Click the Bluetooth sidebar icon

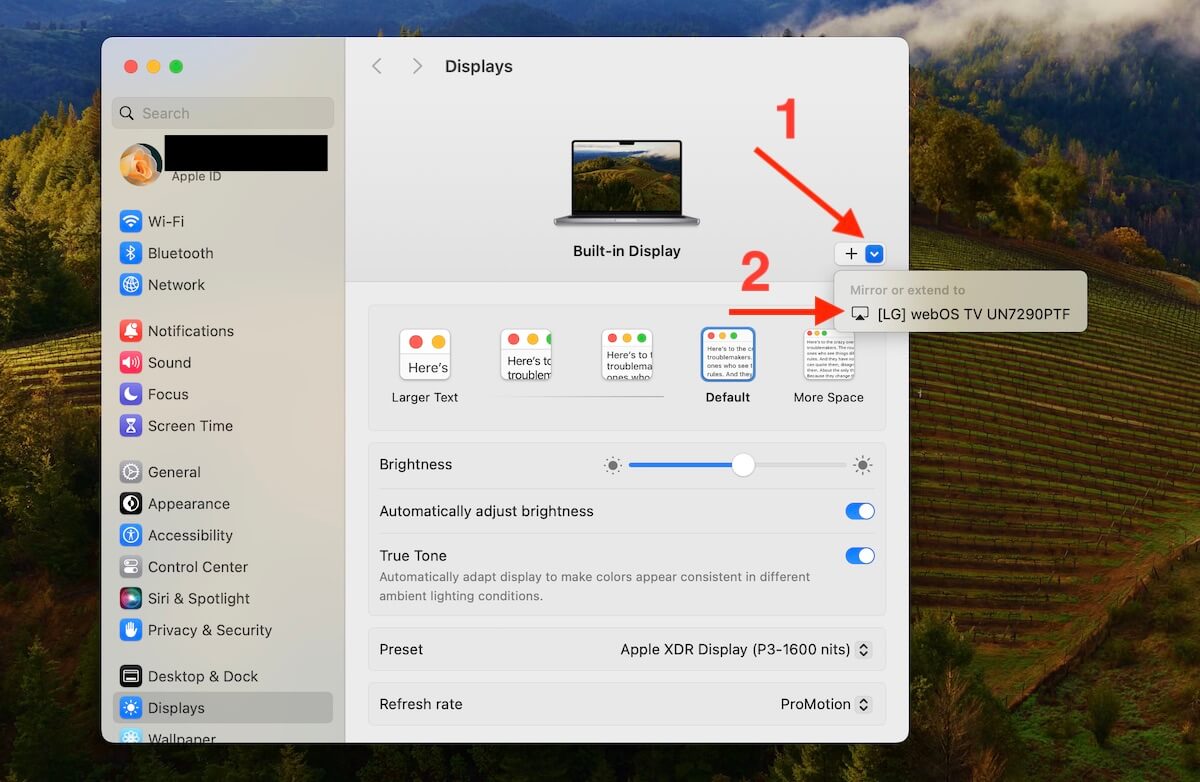tap(131, 253)
